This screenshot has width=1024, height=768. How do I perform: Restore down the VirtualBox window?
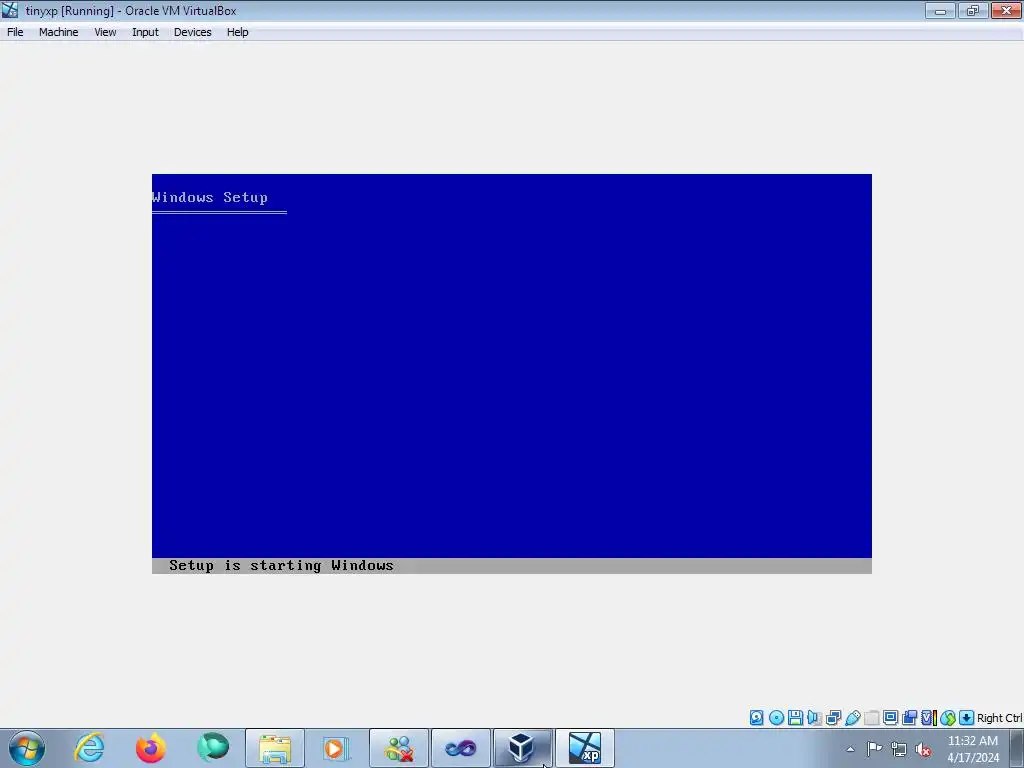pyautogui.click(x=973, y=10)
